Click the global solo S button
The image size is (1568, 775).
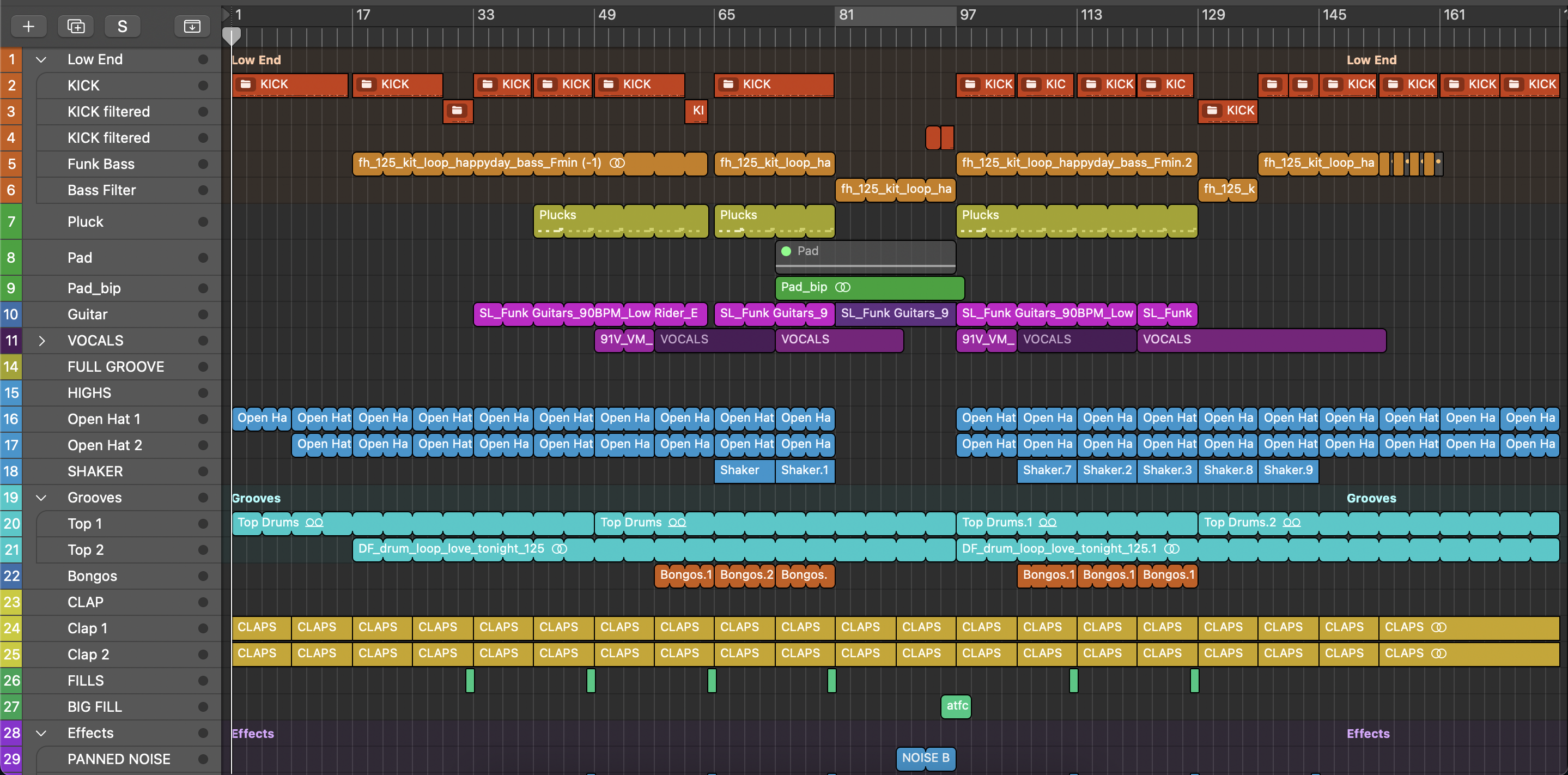123,26
